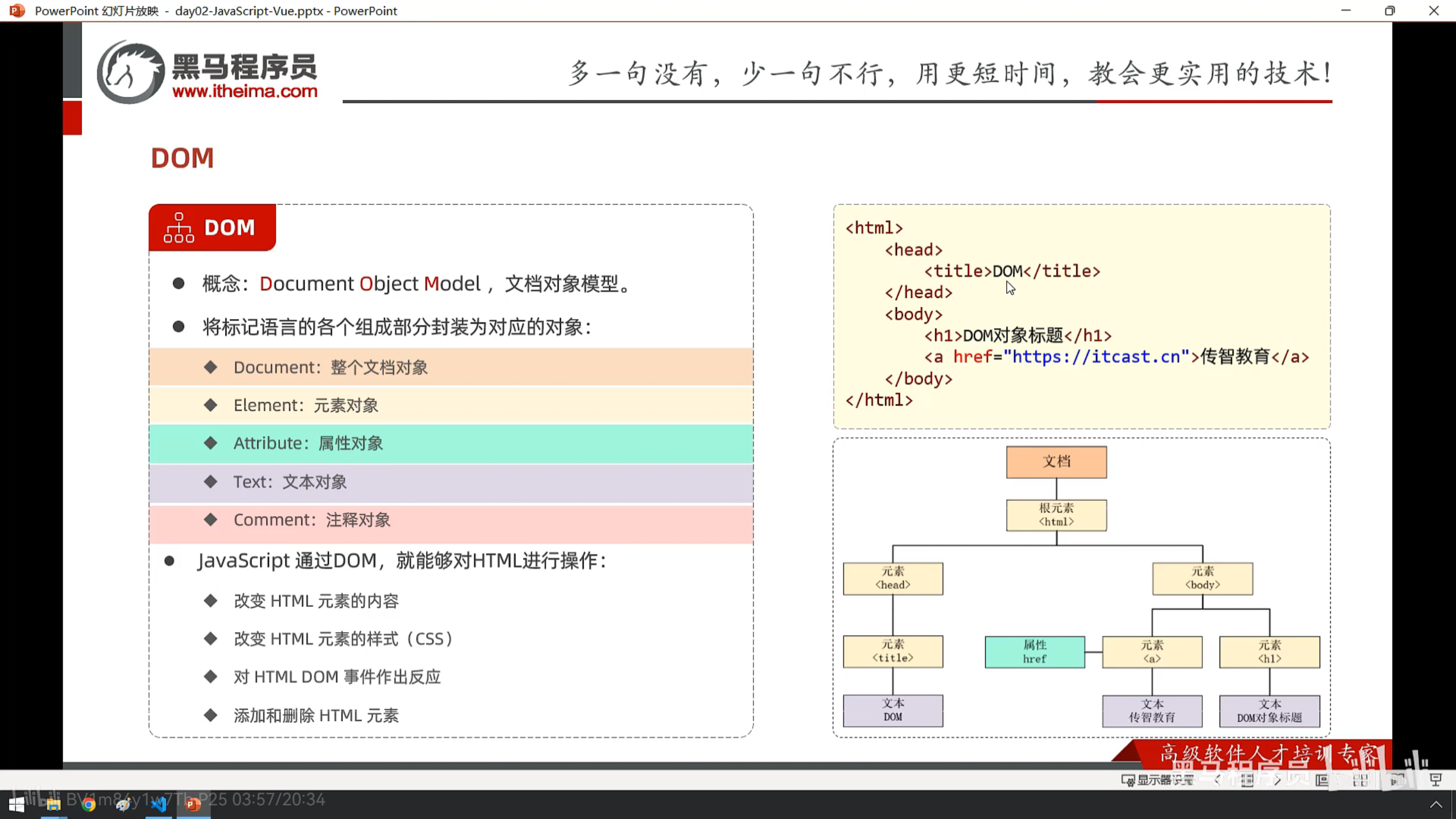Click the <h1>DOM对象标题</h1> code line
This screenshot has width=1456, height=819.
pyautogui.click(x=1018, y=335)
